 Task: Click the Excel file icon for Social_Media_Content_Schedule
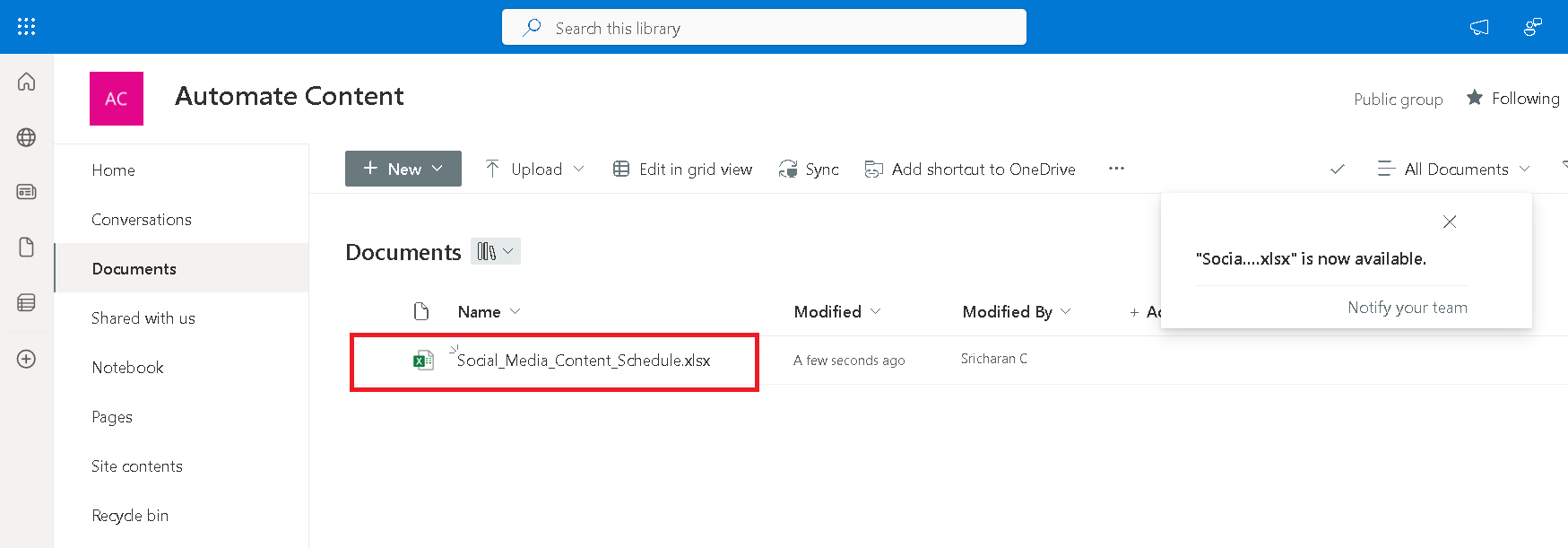[x=423, y=361]
